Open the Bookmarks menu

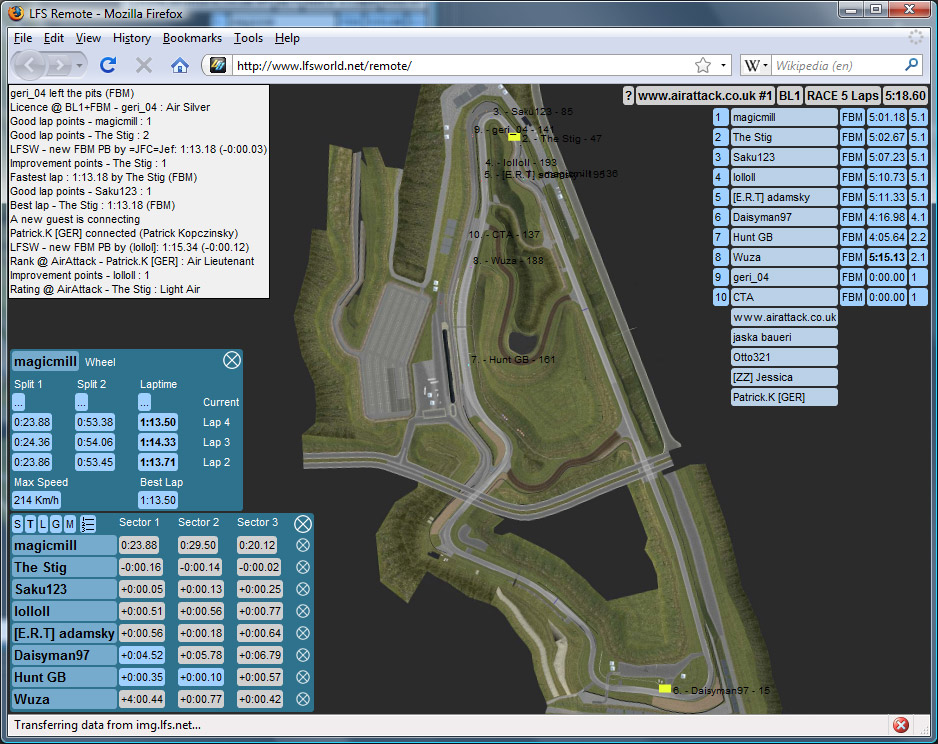[x=192, y=38]
